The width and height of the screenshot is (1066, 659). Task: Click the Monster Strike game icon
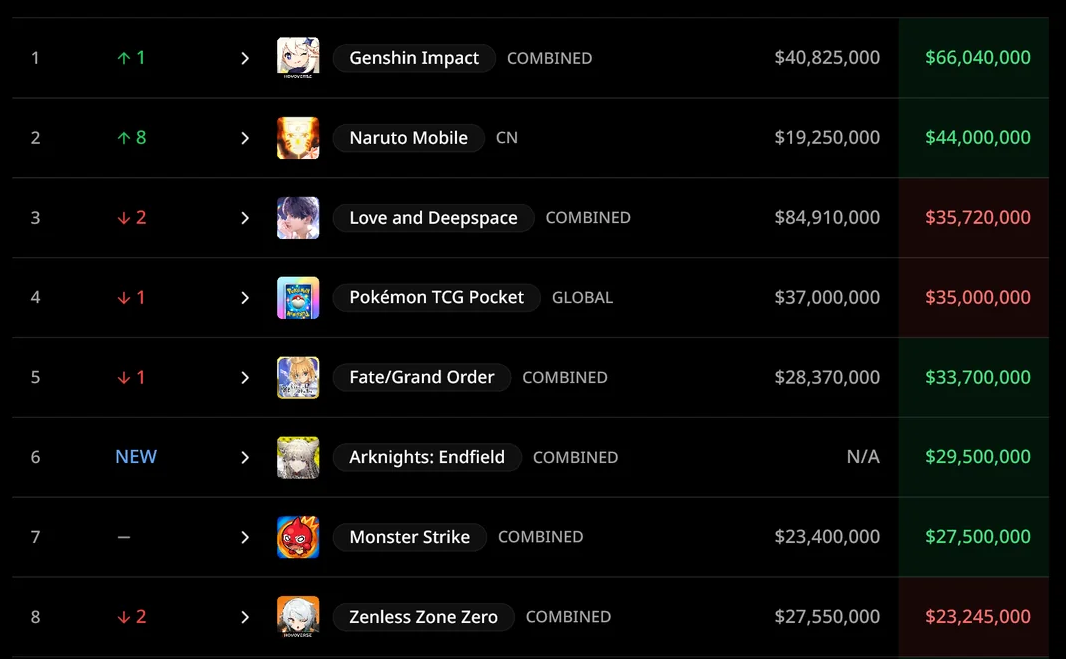pos(298,537)
